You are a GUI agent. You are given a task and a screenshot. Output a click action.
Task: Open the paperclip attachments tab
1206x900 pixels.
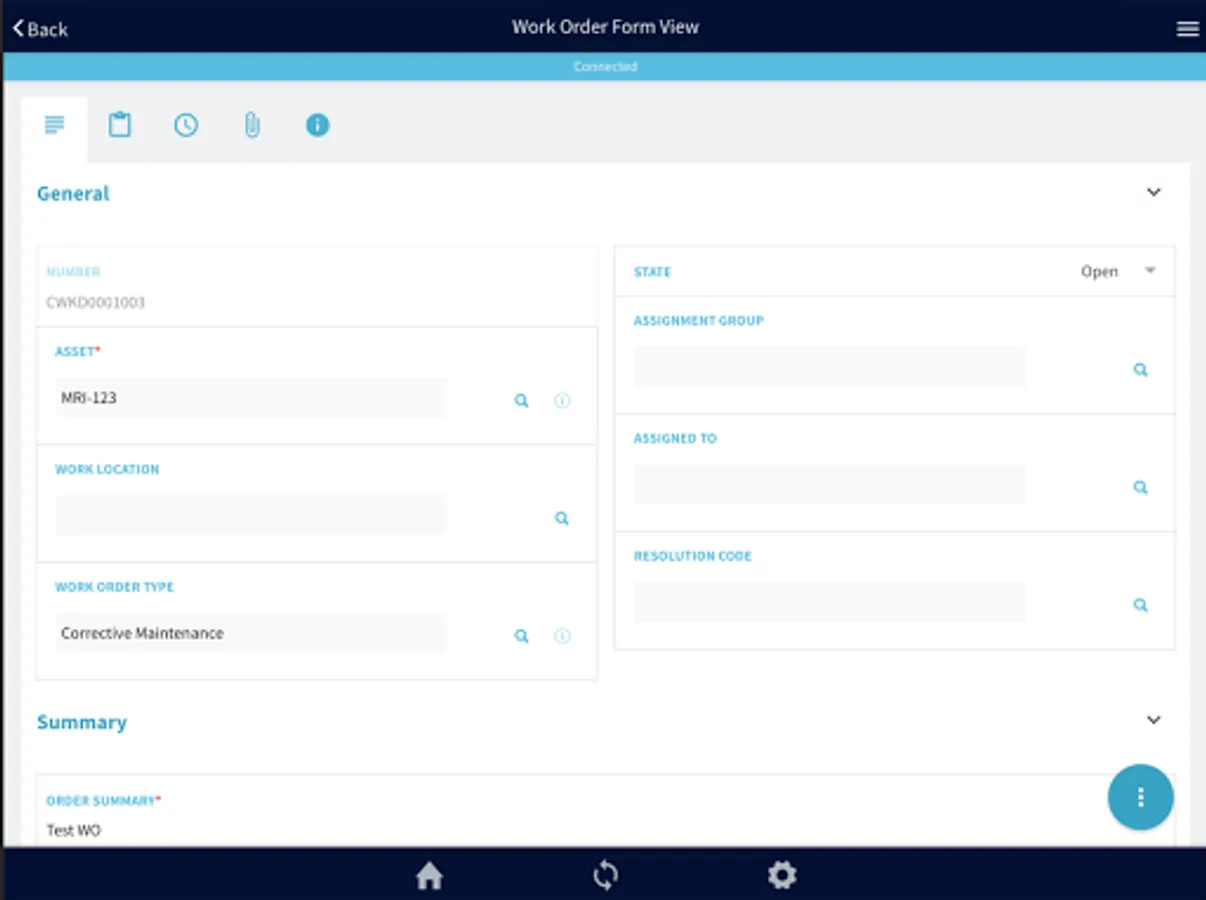pos(252,125)
